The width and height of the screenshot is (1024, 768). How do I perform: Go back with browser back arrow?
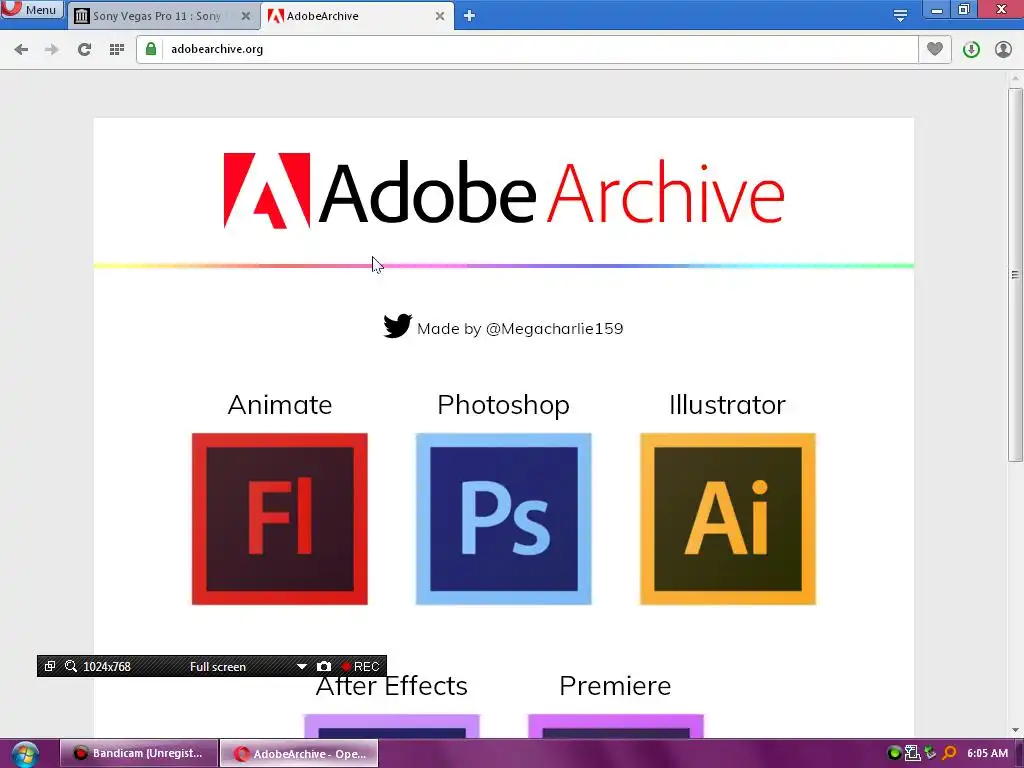pyautogui.click(x=21, y=49)
